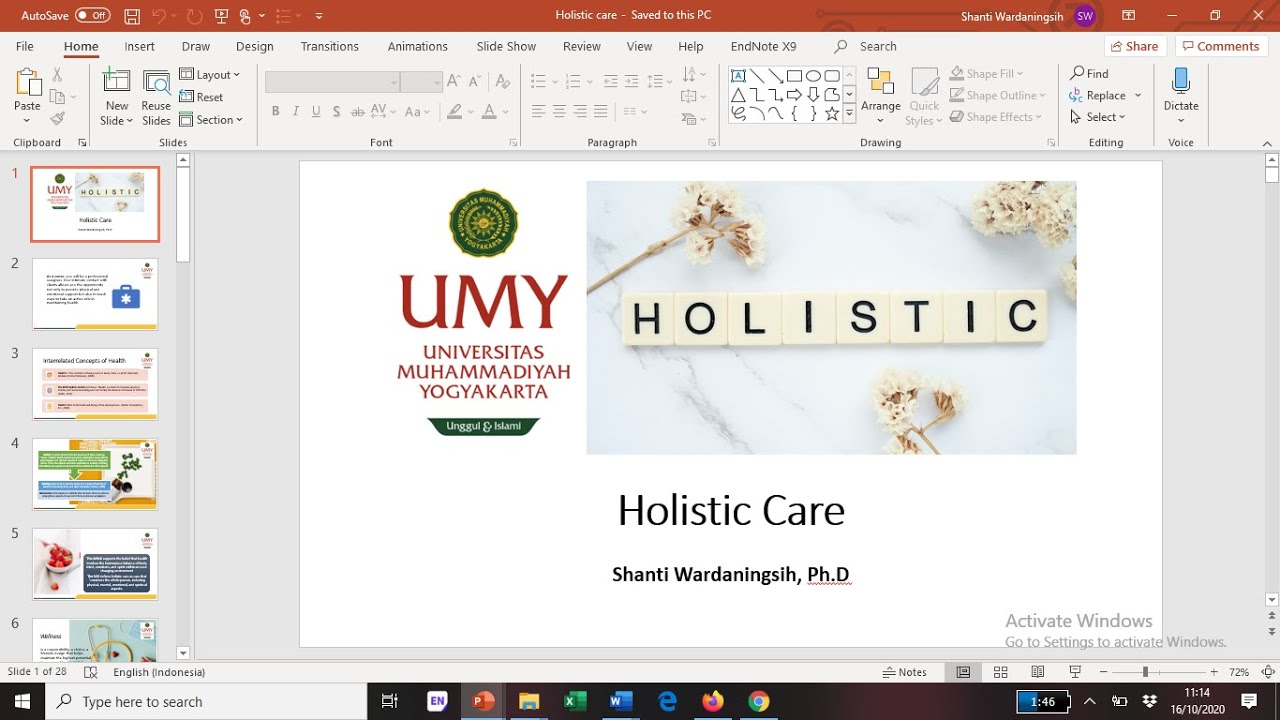
Task: Open Firefox from the taskbar
Action: pos(713,701)
